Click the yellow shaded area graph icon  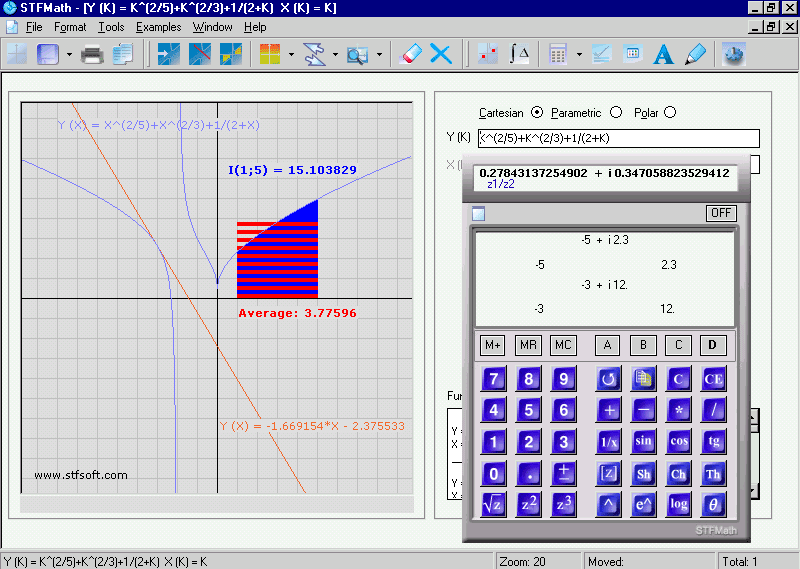(x=231, y=54)
